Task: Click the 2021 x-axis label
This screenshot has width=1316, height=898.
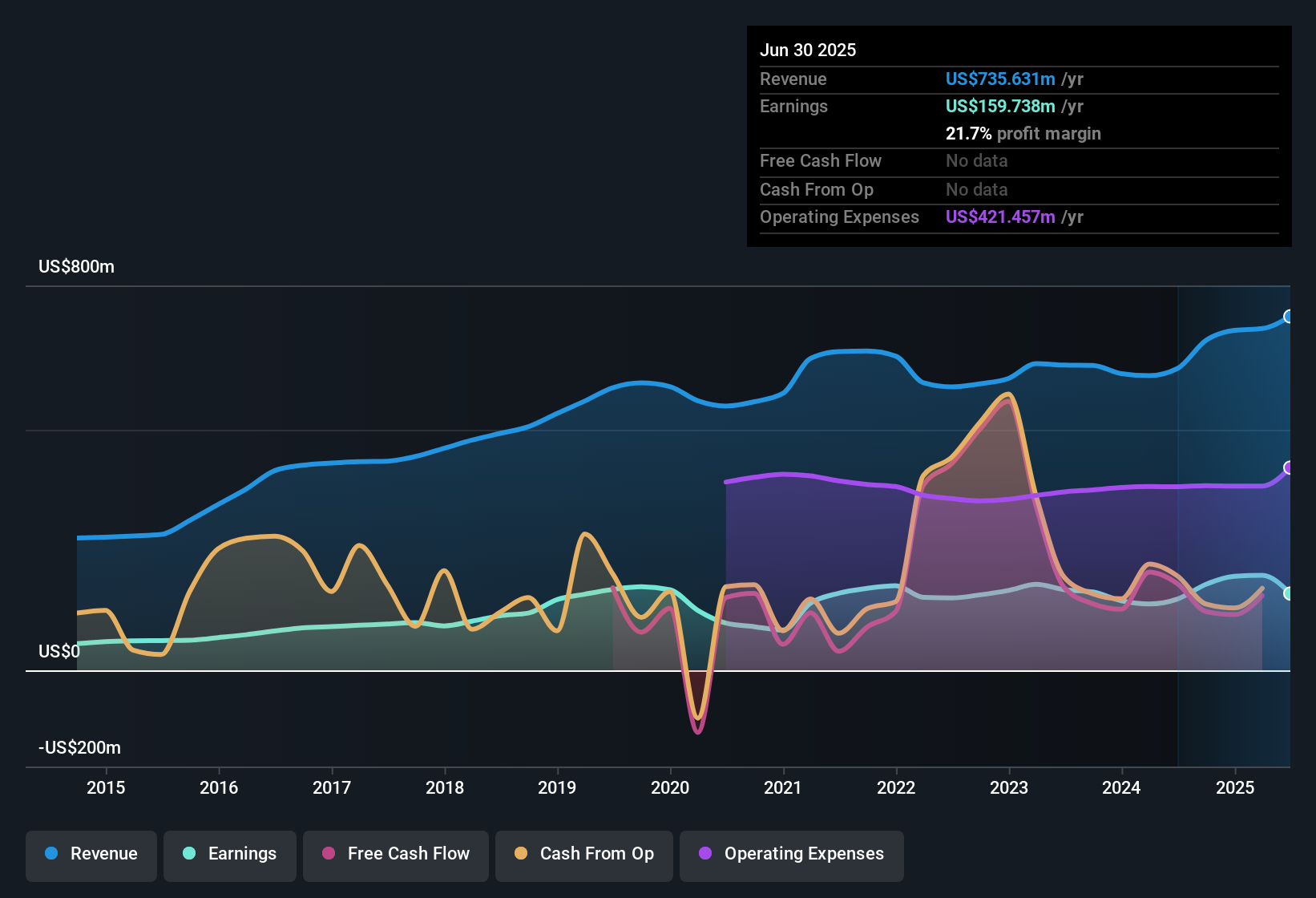Action: (x=783, y=787)
